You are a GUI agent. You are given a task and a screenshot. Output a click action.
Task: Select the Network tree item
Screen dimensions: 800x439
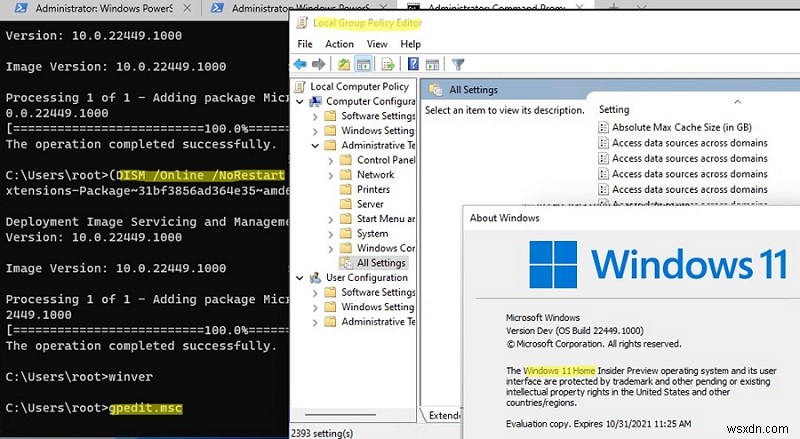(x=376, y=175)
